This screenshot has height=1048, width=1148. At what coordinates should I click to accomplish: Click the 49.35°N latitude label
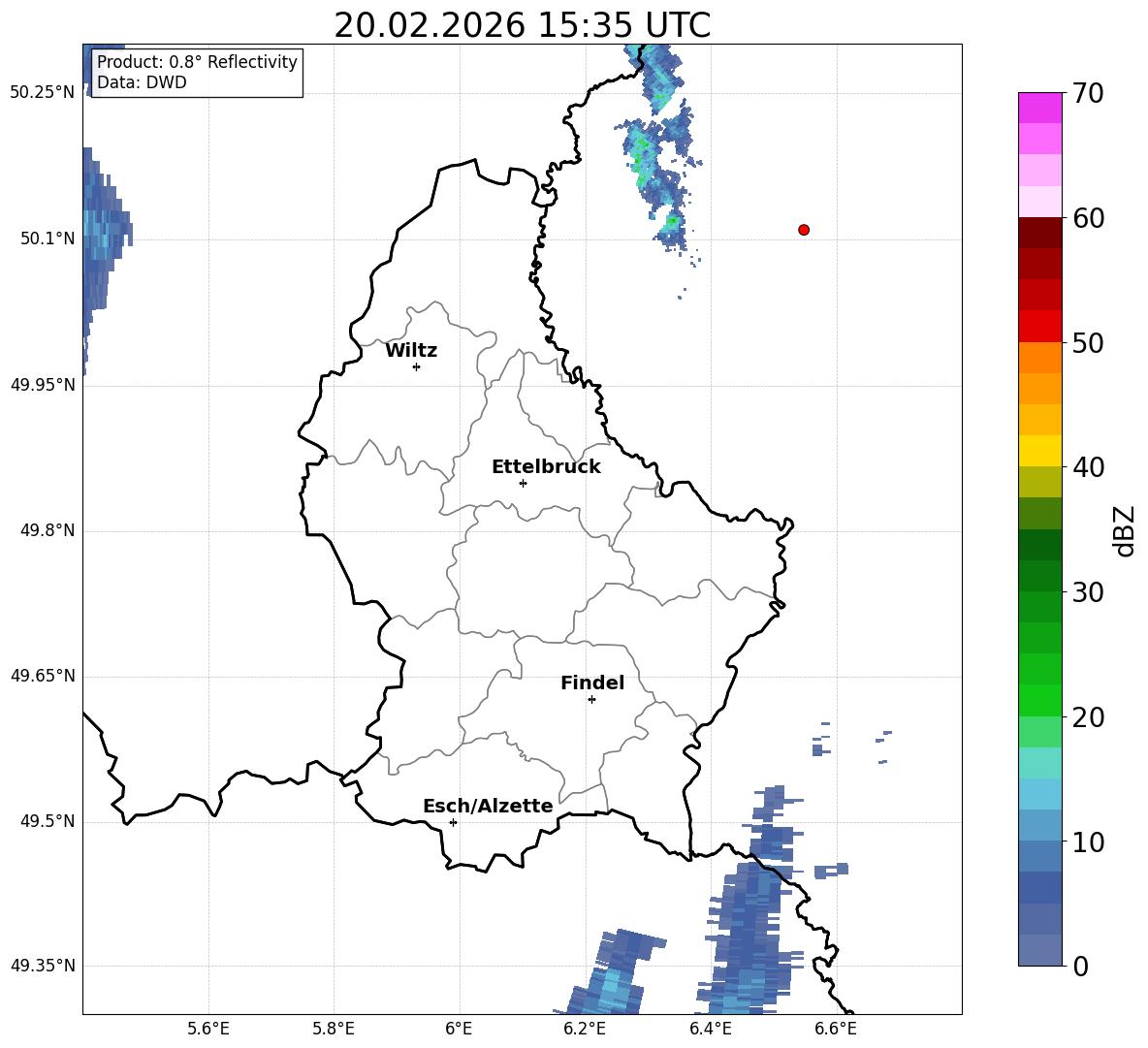43,966
